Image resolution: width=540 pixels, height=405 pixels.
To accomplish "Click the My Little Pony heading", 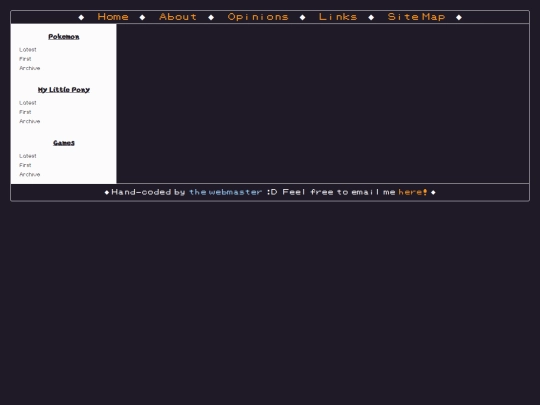I will [64, 90].
